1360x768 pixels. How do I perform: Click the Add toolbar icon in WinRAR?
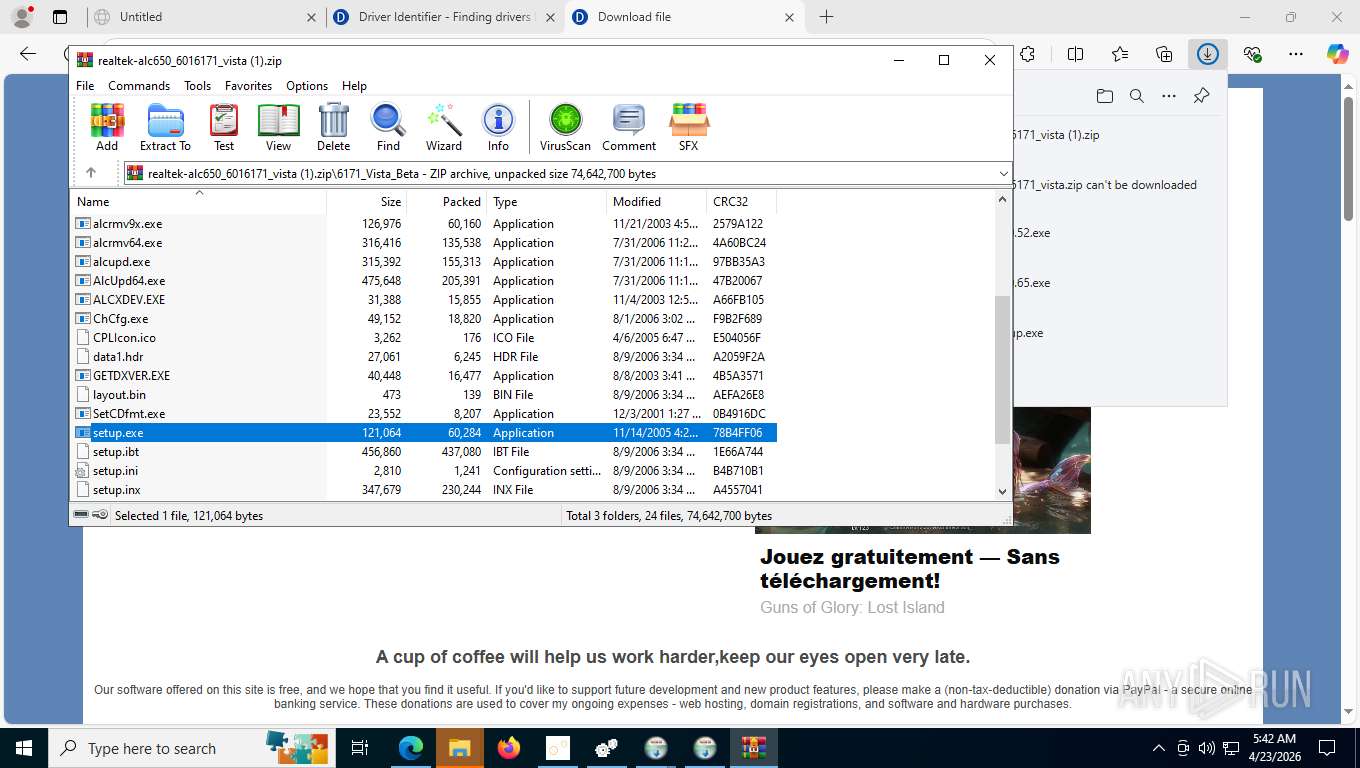(107, 127)
